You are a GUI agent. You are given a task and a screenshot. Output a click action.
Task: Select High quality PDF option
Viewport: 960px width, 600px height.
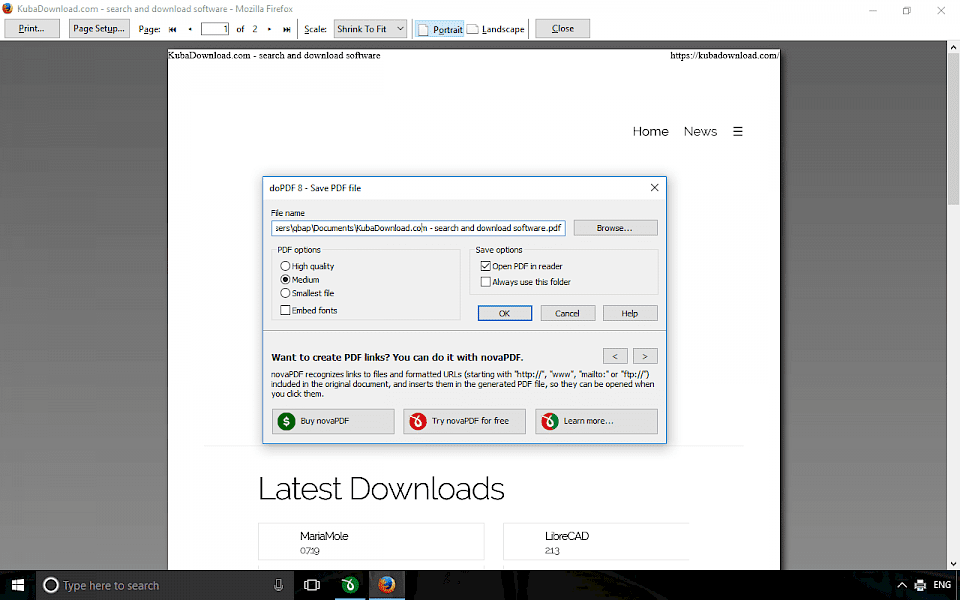(307, 266)
